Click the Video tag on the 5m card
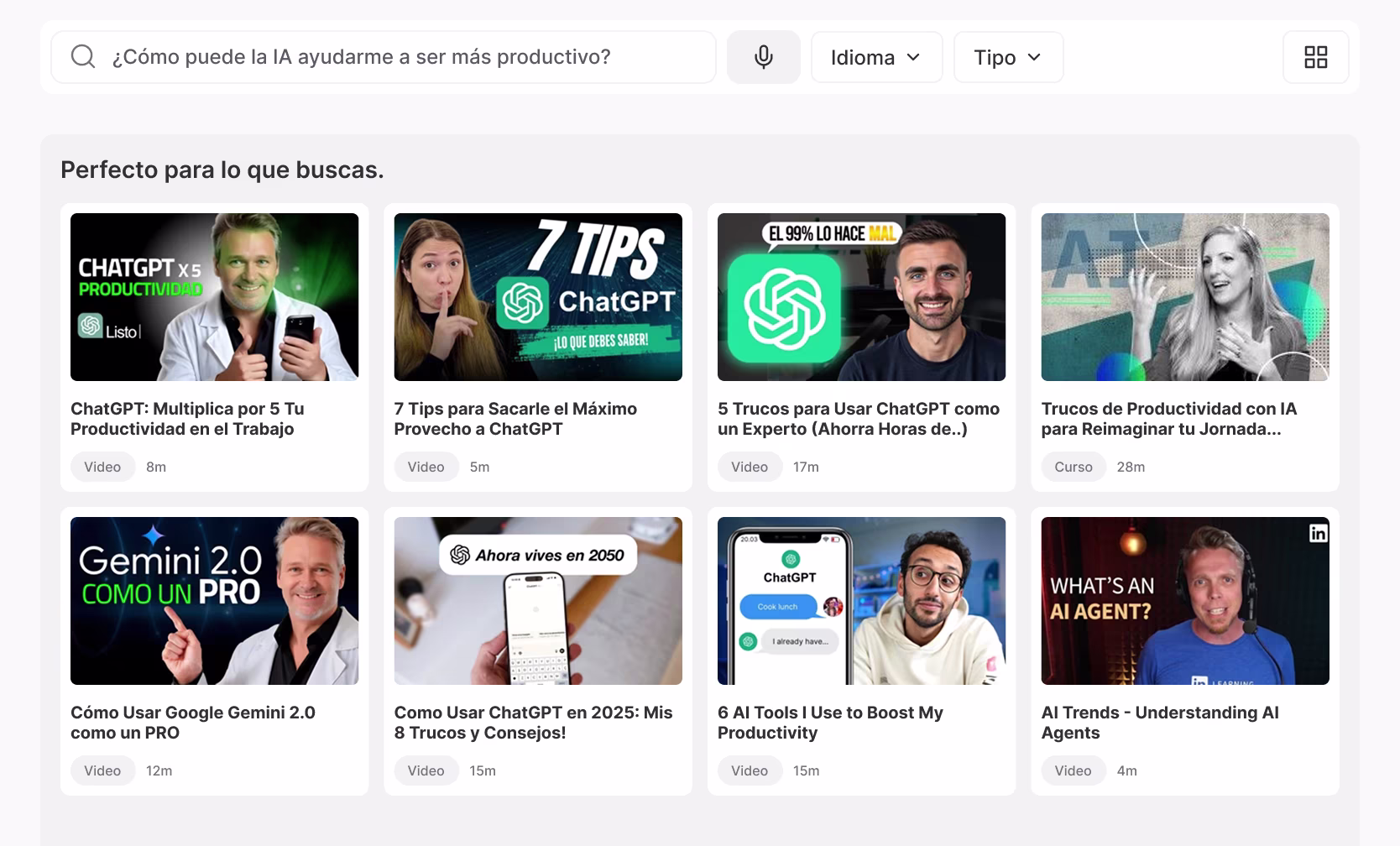Viewport: 1400px width, 846px height. [426, 467]
